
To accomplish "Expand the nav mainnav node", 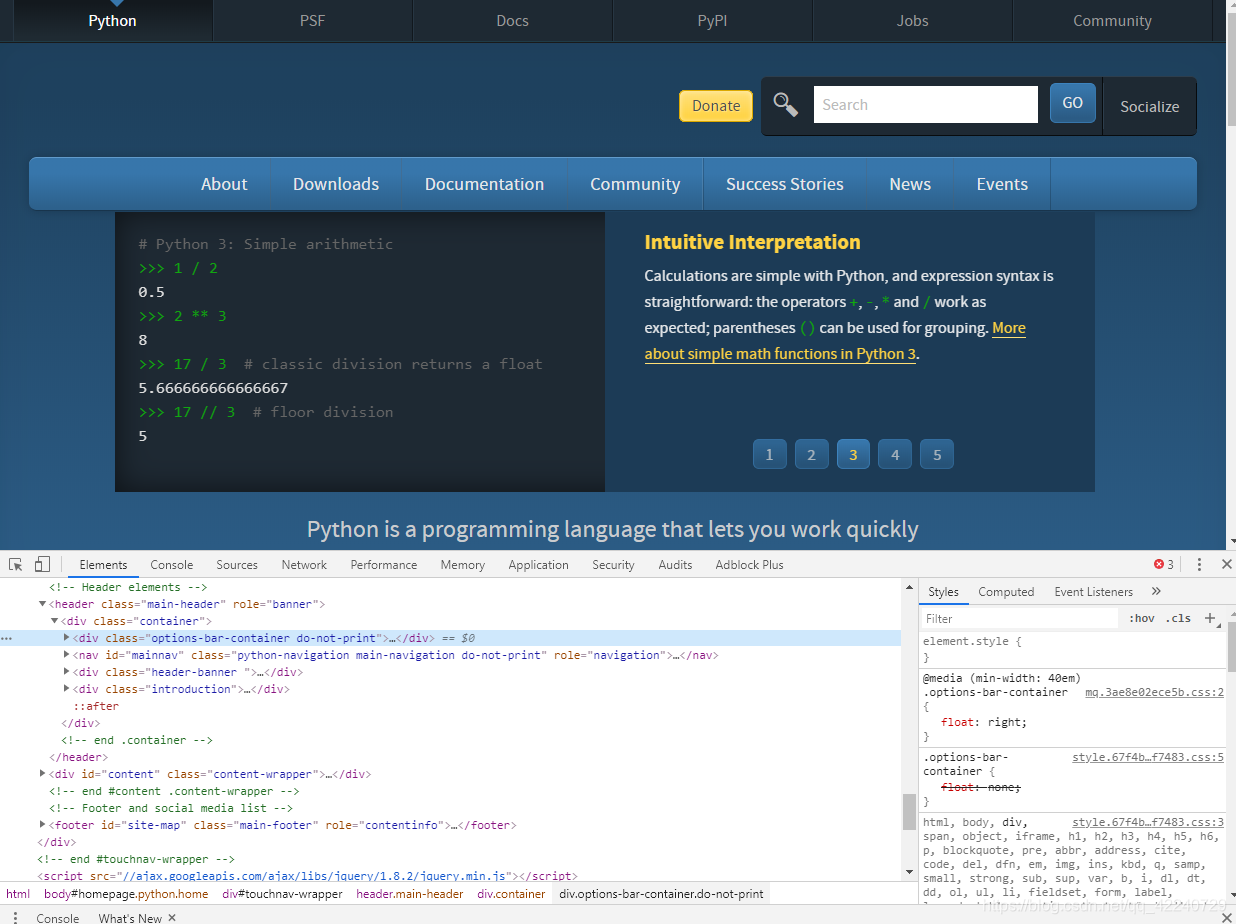I will pyautogui.click(x=67, y=655).
